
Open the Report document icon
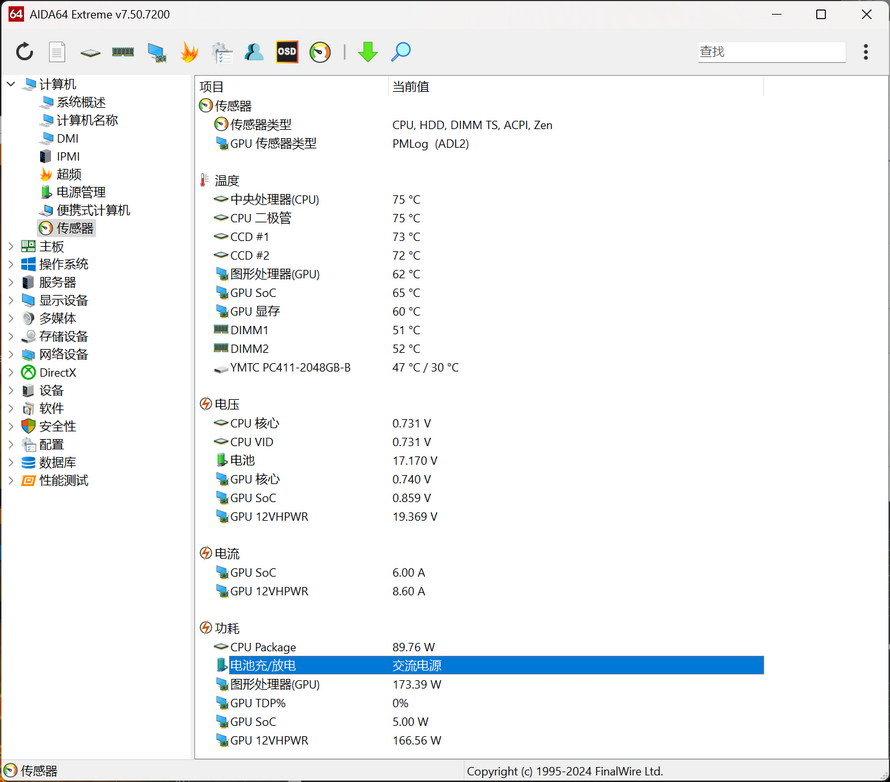58,52
